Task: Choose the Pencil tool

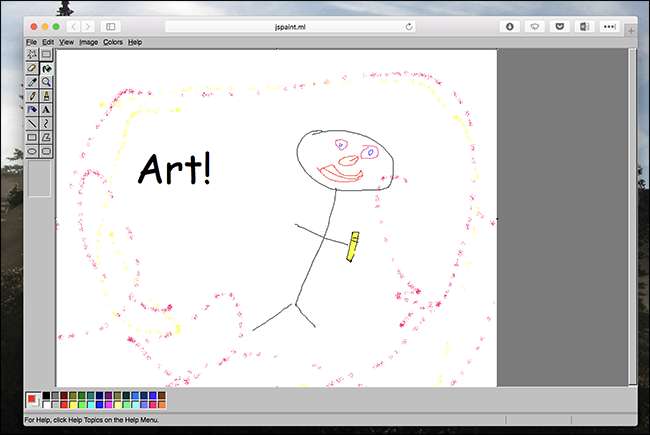Action: click(33, 96)
